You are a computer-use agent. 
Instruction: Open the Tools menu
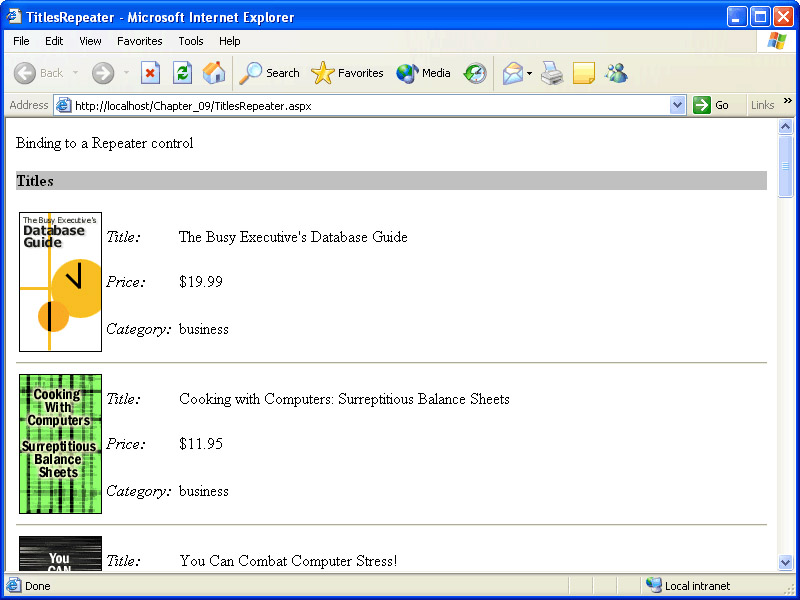pyautogui.click(x=190, y=41)
